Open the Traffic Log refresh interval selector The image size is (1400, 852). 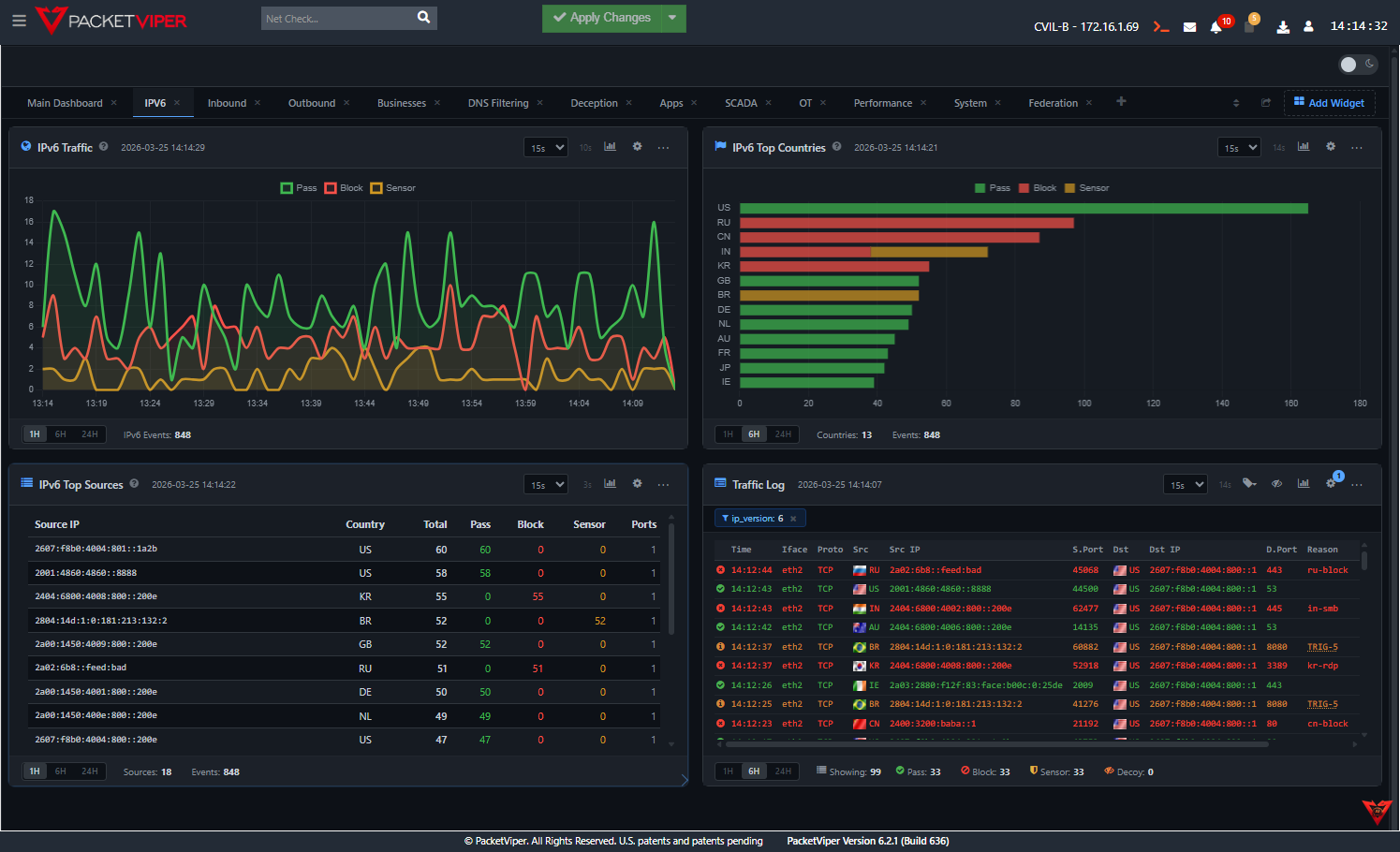[1185, 484]
